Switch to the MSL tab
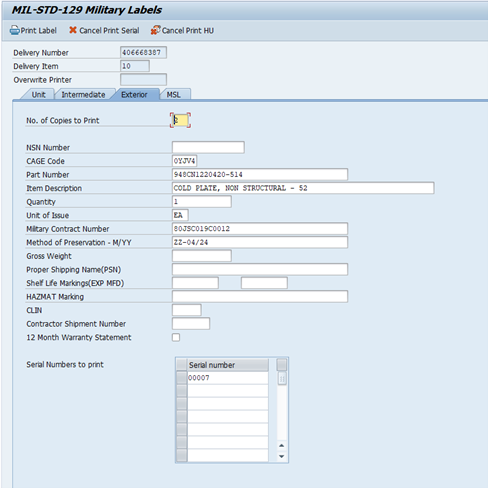488x488 pixels. 174,95
